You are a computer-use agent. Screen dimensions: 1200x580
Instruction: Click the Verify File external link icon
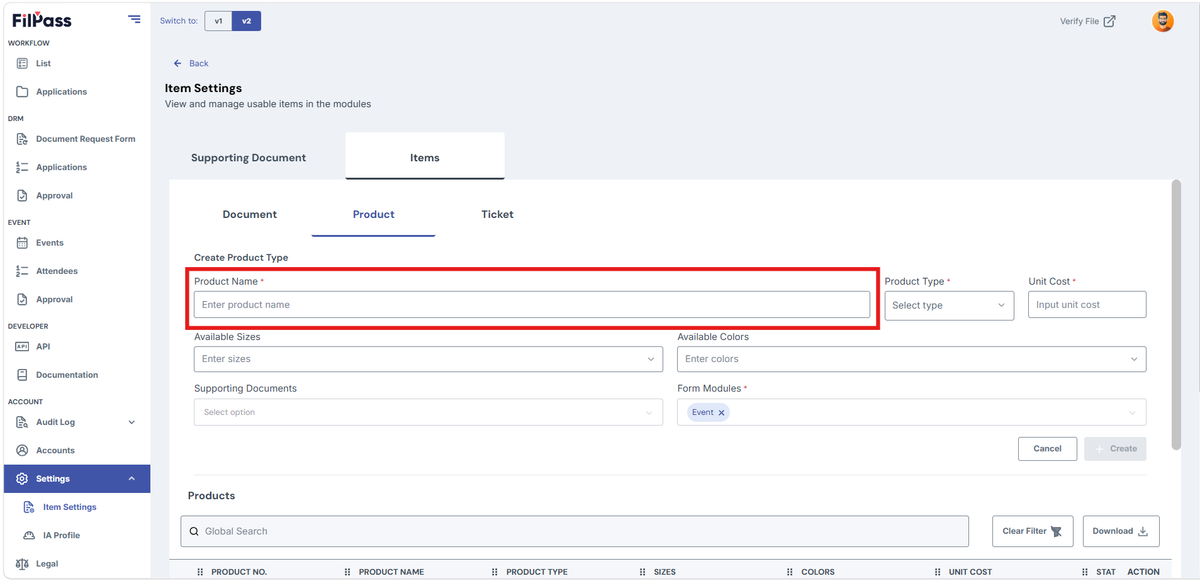point(1109,21)
